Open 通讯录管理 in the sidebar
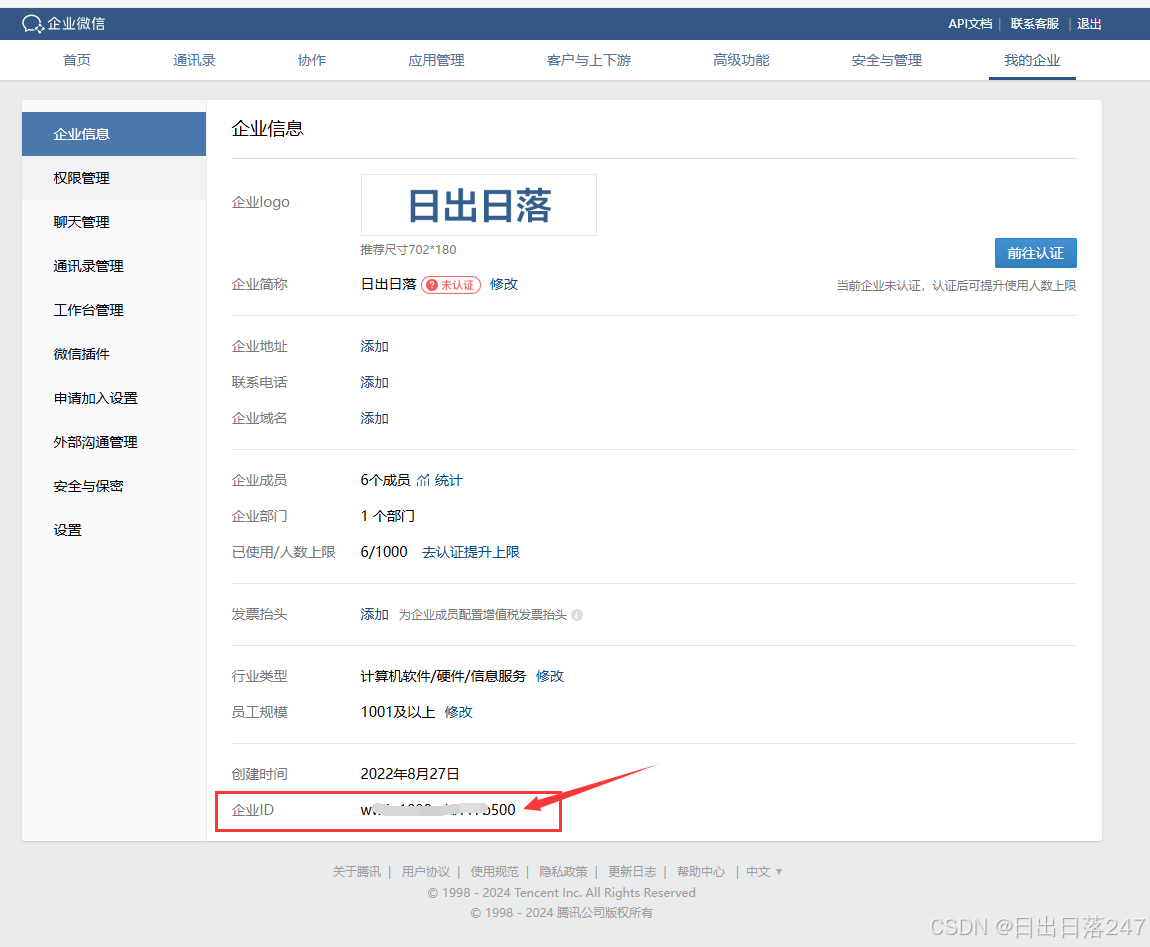 [x=114, y=266]
